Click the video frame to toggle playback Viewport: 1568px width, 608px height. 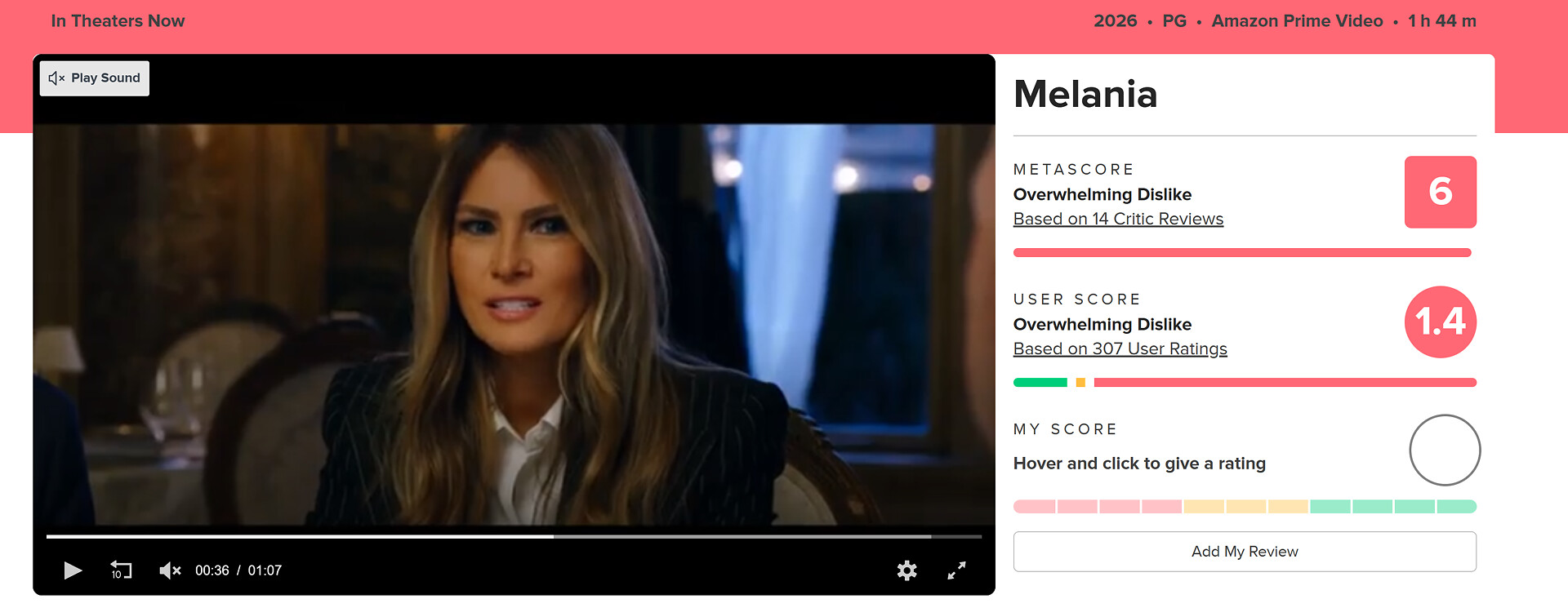514,324
